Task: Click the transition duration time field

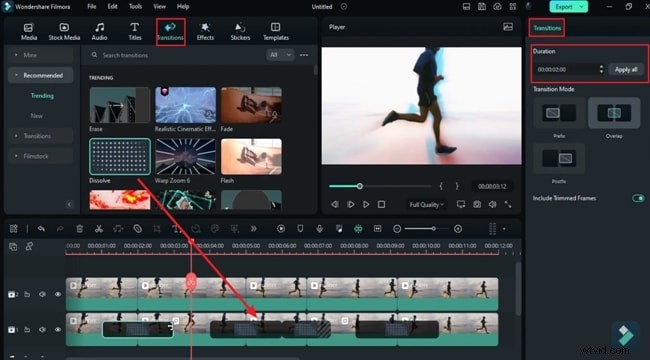Action: pos(565,69)
